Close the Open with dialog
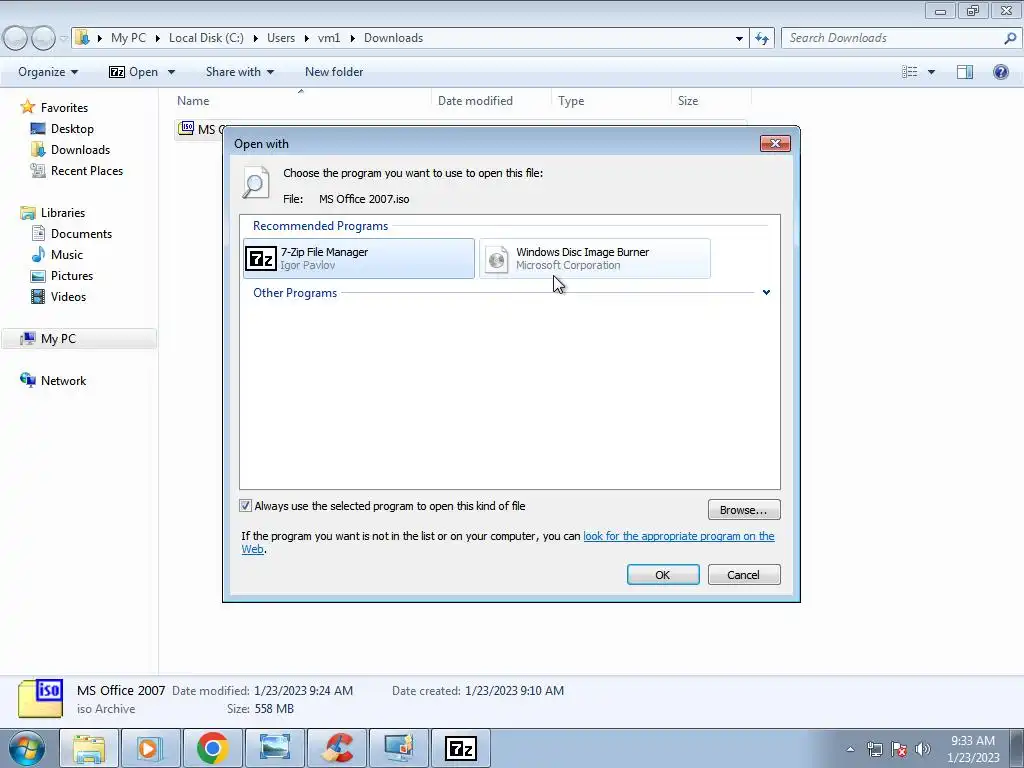The height and width of the screenshot is (768, 1024). (775, 144)
